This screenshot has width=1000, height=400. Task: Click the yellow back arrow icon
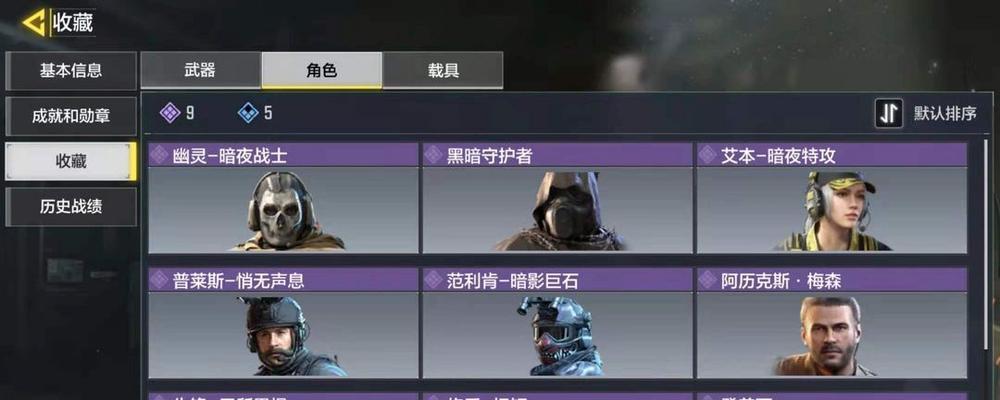pos(33,22)
